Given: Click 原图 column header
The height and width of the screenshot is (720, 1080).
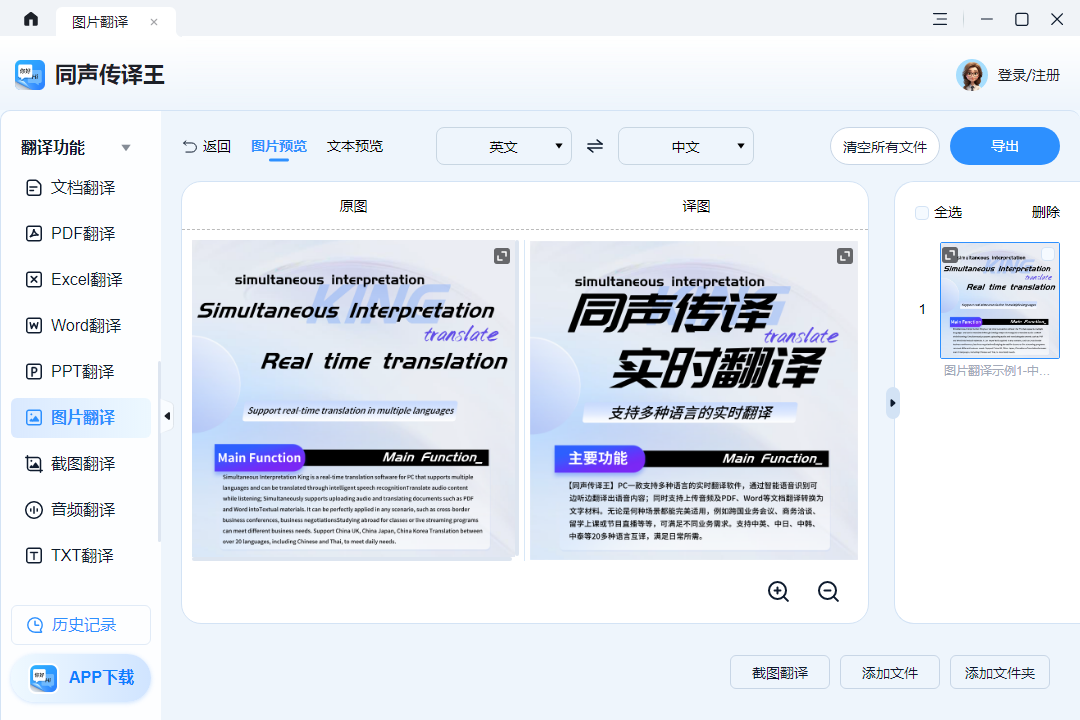Looking at the screenshot, I should point(353,206).
